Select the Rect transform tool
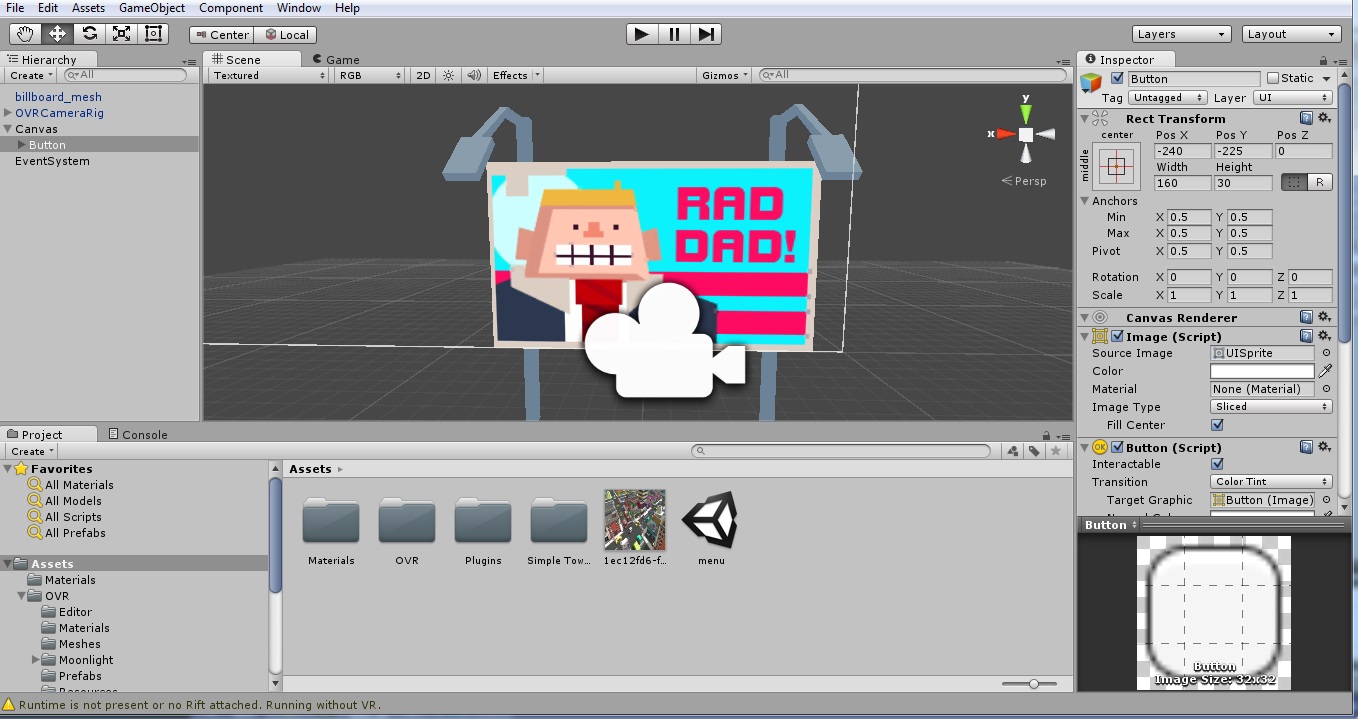This screenshot has width=1358, height=719. pos(152,33)
